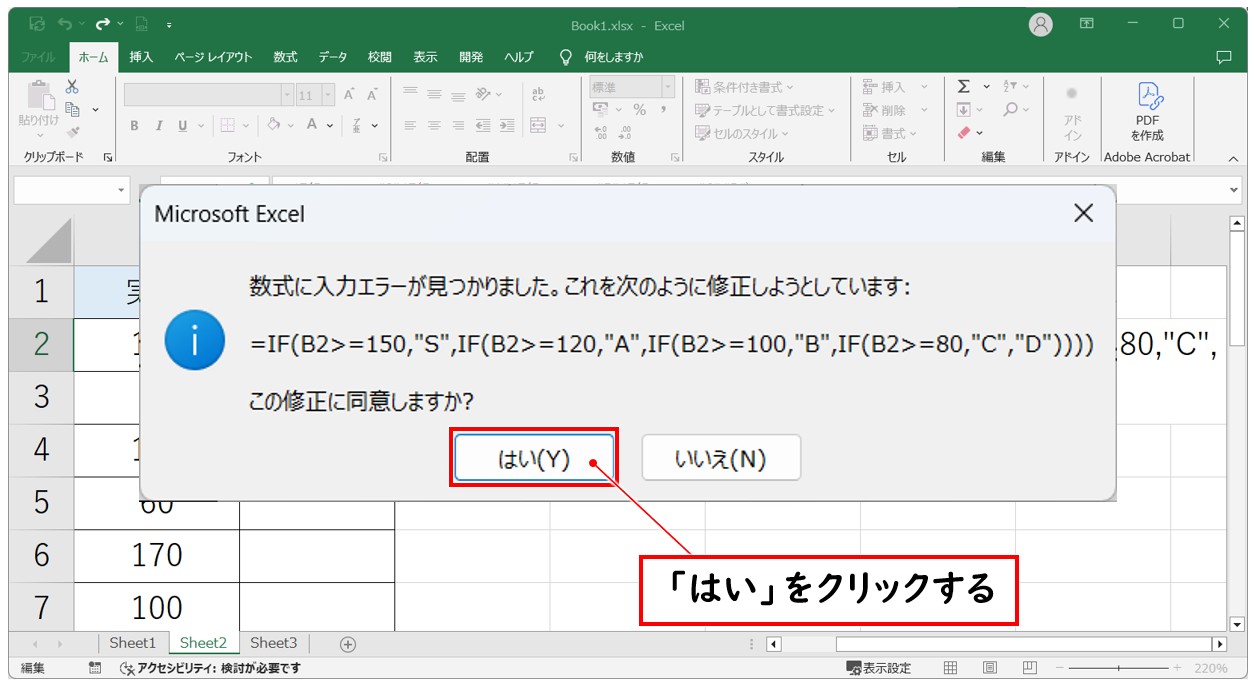
Task: Click the Undo arrow in quick access toolbar
Action: click(x=65, y=24)
